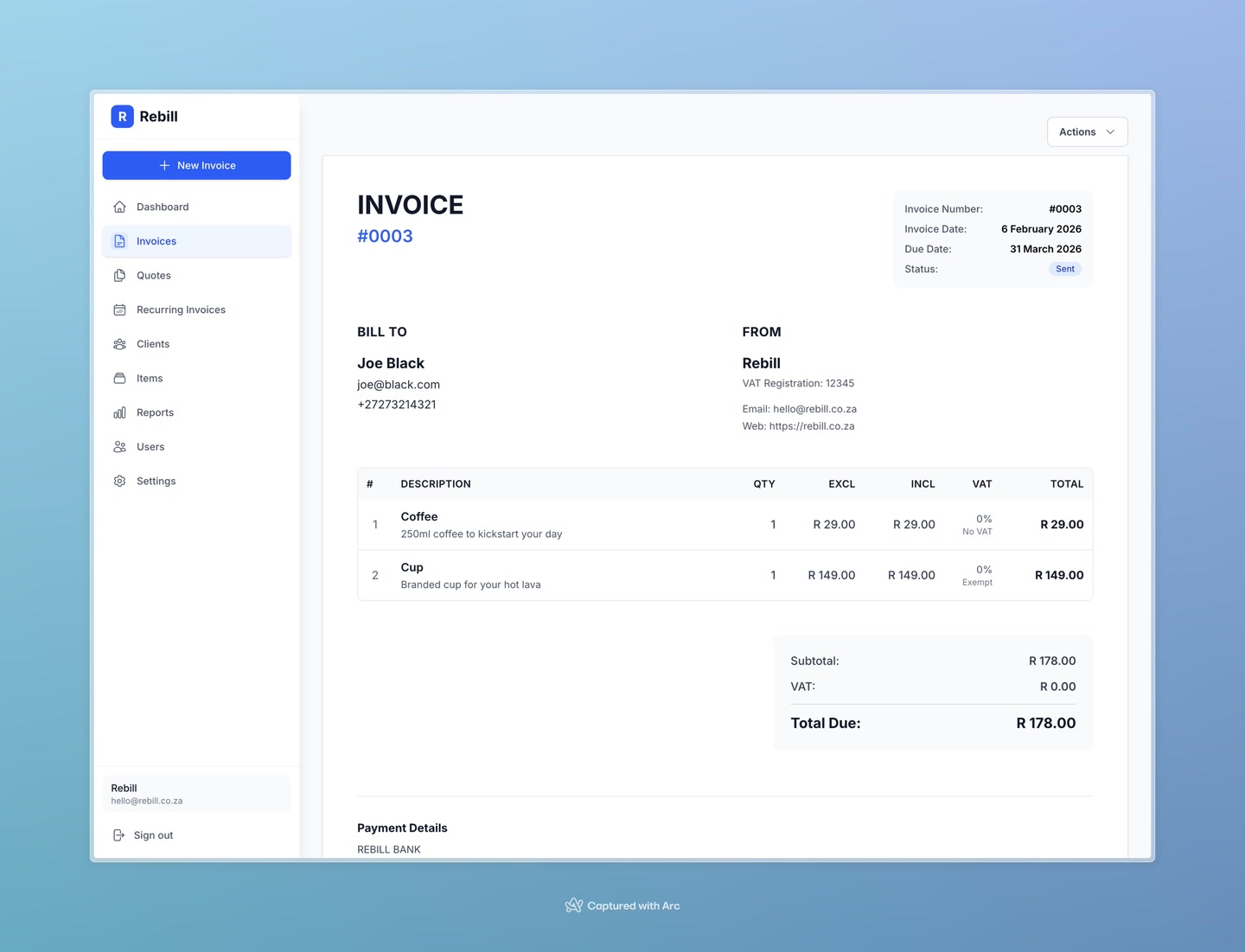The height and width of the screenshot is (952, 1245).
Task: Click the Sent status badge
Action: click(1064, 269)
